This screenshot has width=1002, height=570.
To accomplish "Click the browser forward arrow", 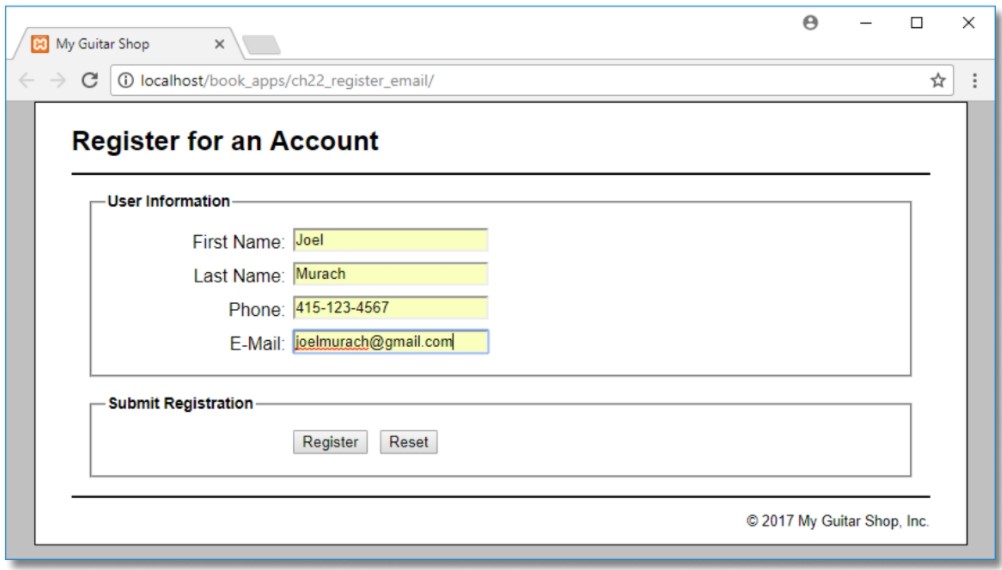I will pyautogui.click(x=58, y=81).
